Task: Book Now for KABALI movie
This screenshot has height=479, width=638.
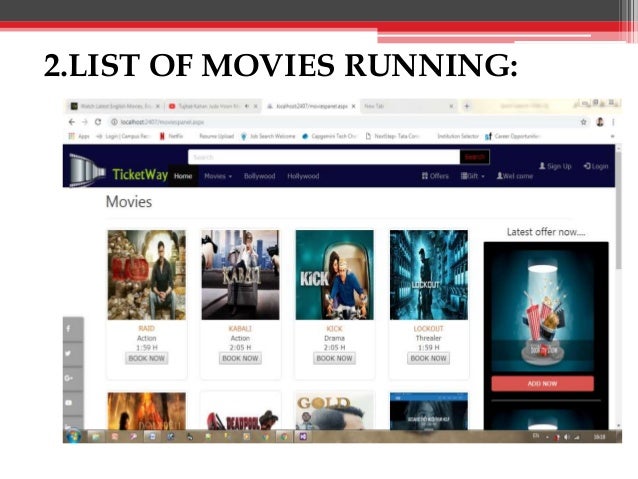Action: tap(240, 358)
